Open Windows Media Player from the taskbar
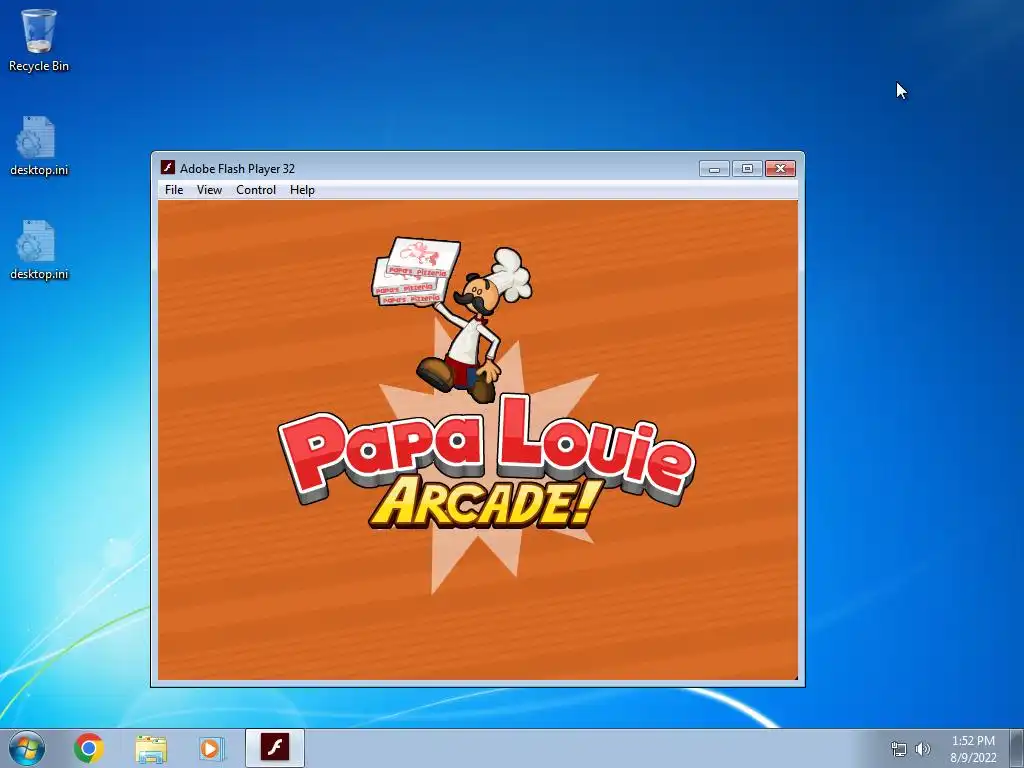1024x768 pixels. [x=211, y=748]
